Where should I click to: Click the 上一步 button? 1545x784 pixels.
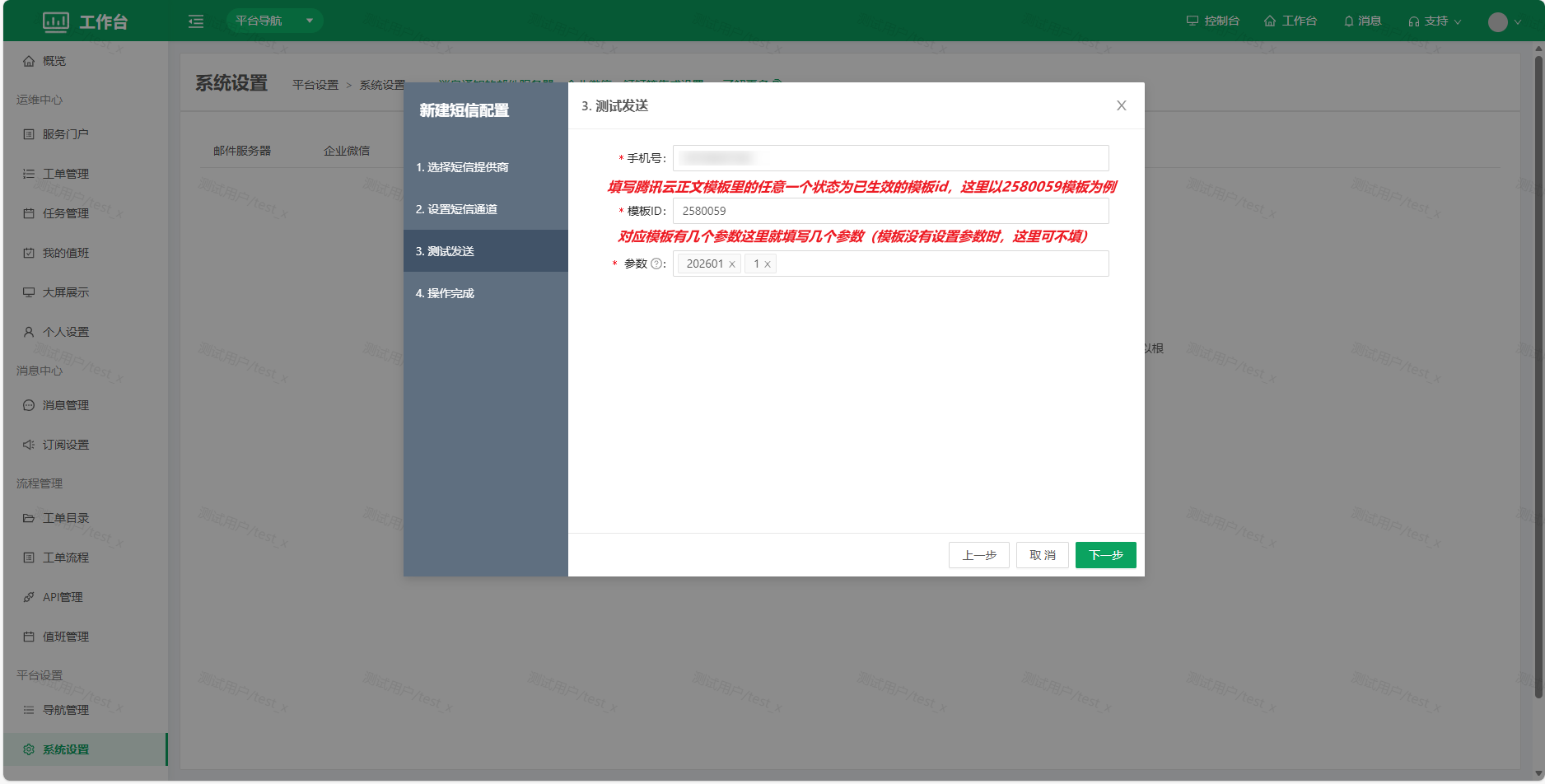[x=979, y=555]
